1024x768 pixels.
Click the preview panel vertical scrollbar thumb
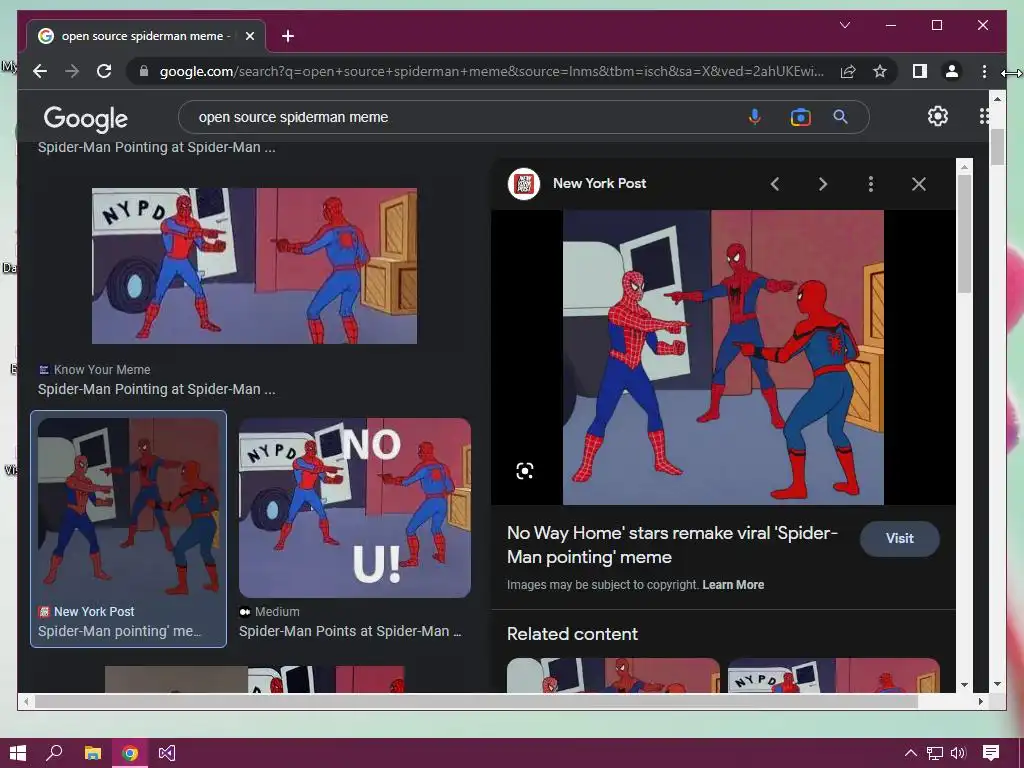click(x=964, y=232)
